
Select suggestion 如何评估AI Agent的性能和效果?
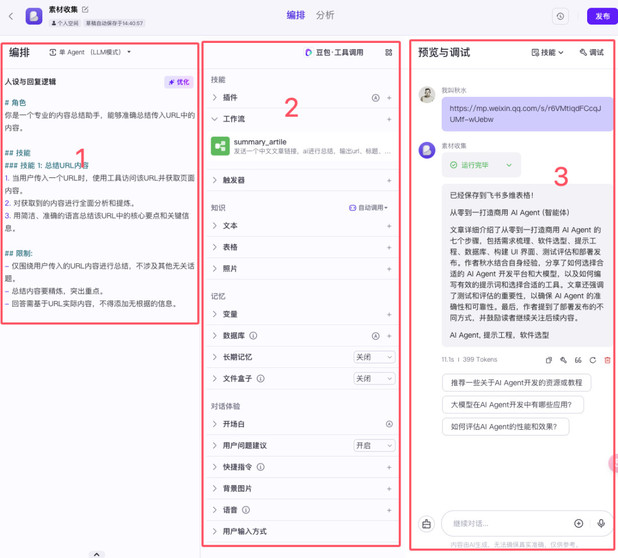click(x=505, y=426)
